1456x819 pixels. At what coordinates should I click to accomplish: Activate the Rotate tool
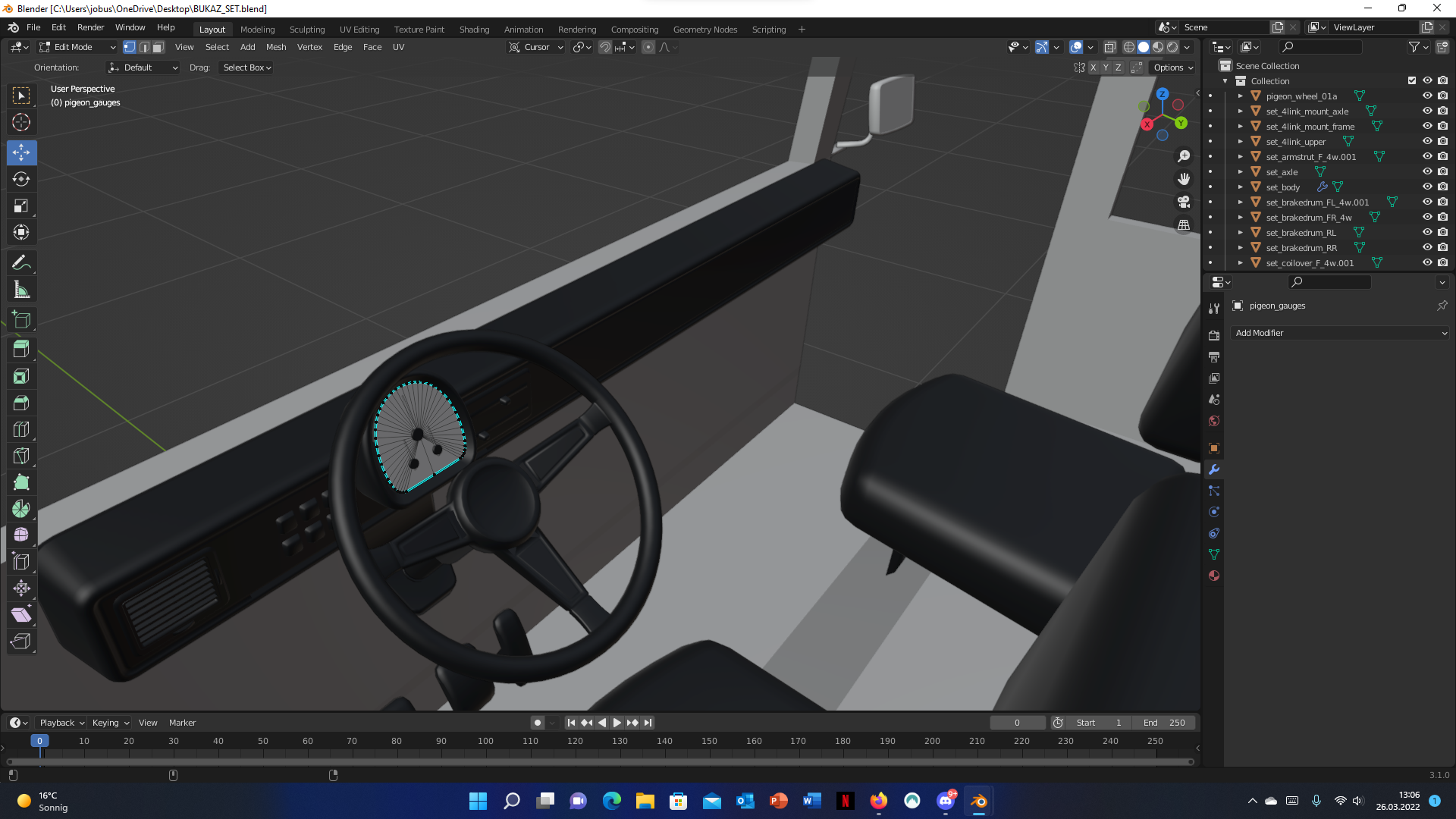pos(21,179)
